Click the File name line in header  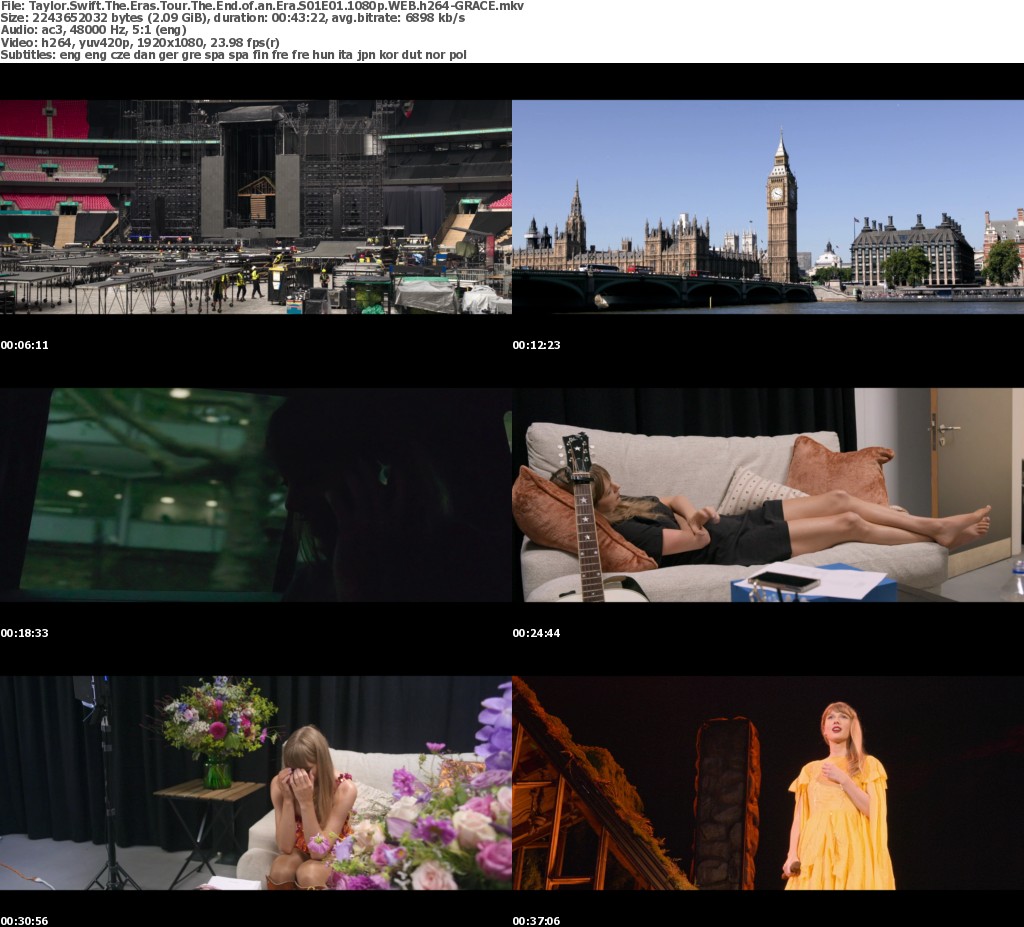pyautogui.click(x=262, y=6)
